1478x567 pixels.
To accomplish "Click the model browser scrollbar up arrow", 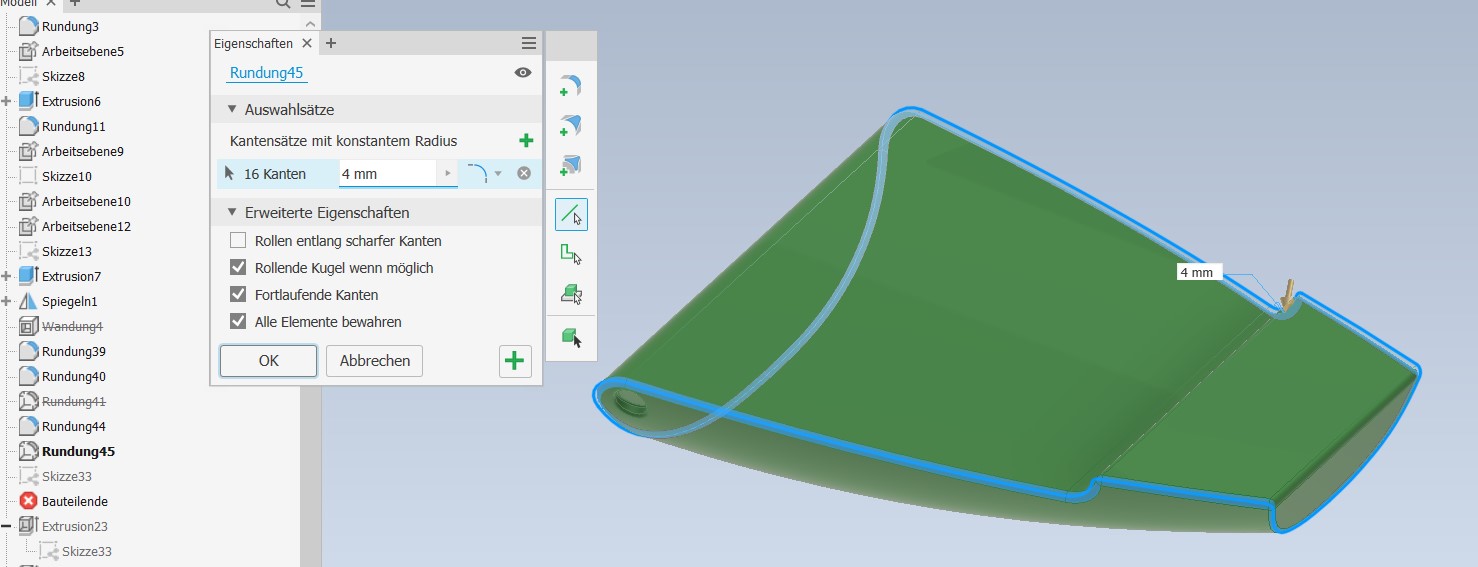I will click(x=309, y=24).
